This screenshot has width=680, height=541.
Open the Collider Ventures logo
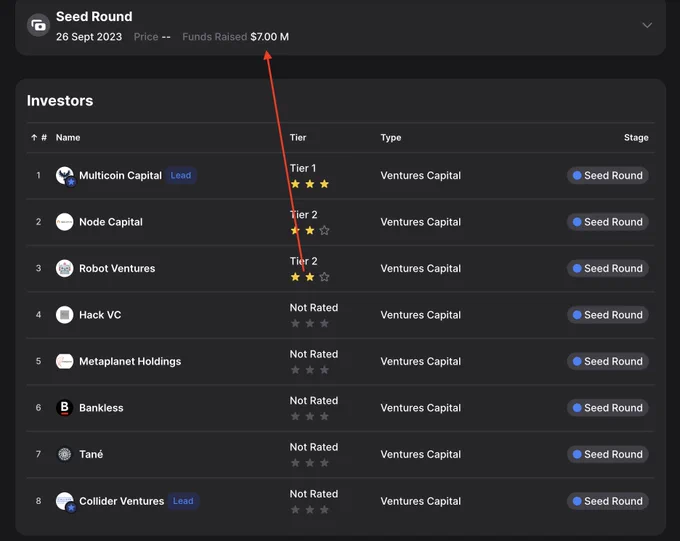(65, 502)
